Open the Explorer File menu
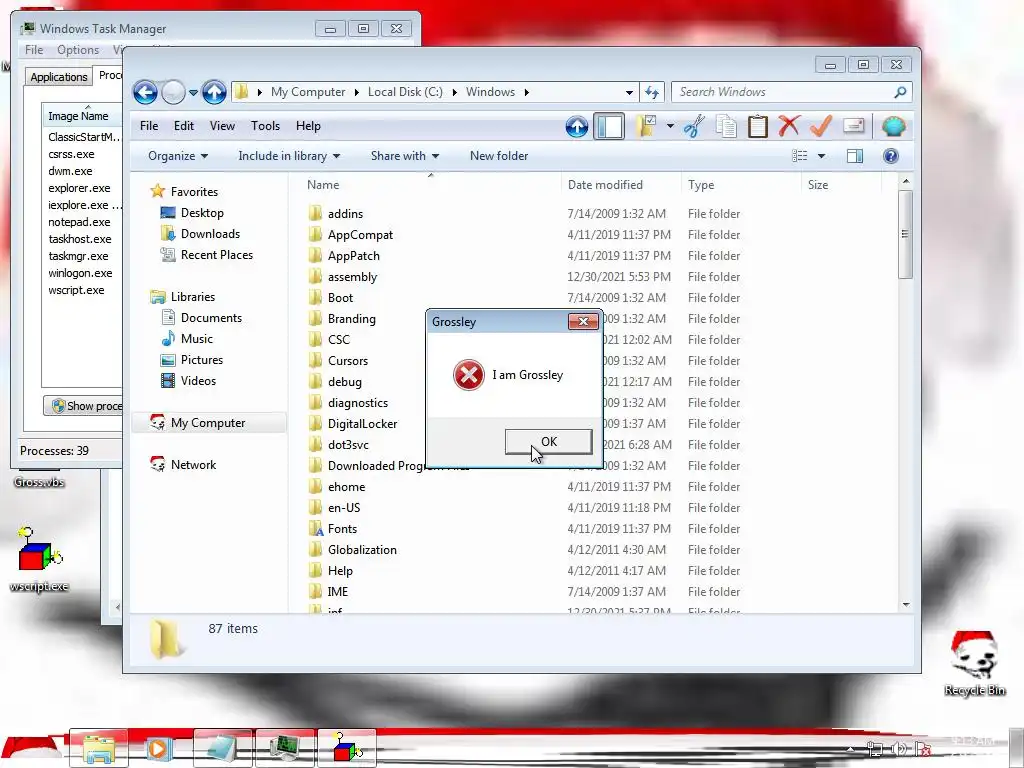Image resolution: width=1024 pixels, height=768 pixels. click(149, 126)
